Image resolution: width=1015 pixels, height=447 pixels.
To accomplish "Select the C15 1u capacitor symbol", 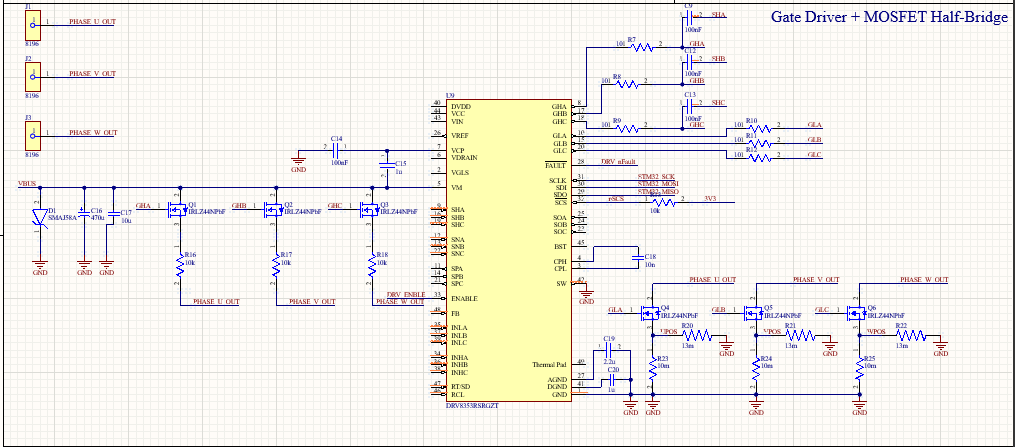I will [387, 164].
